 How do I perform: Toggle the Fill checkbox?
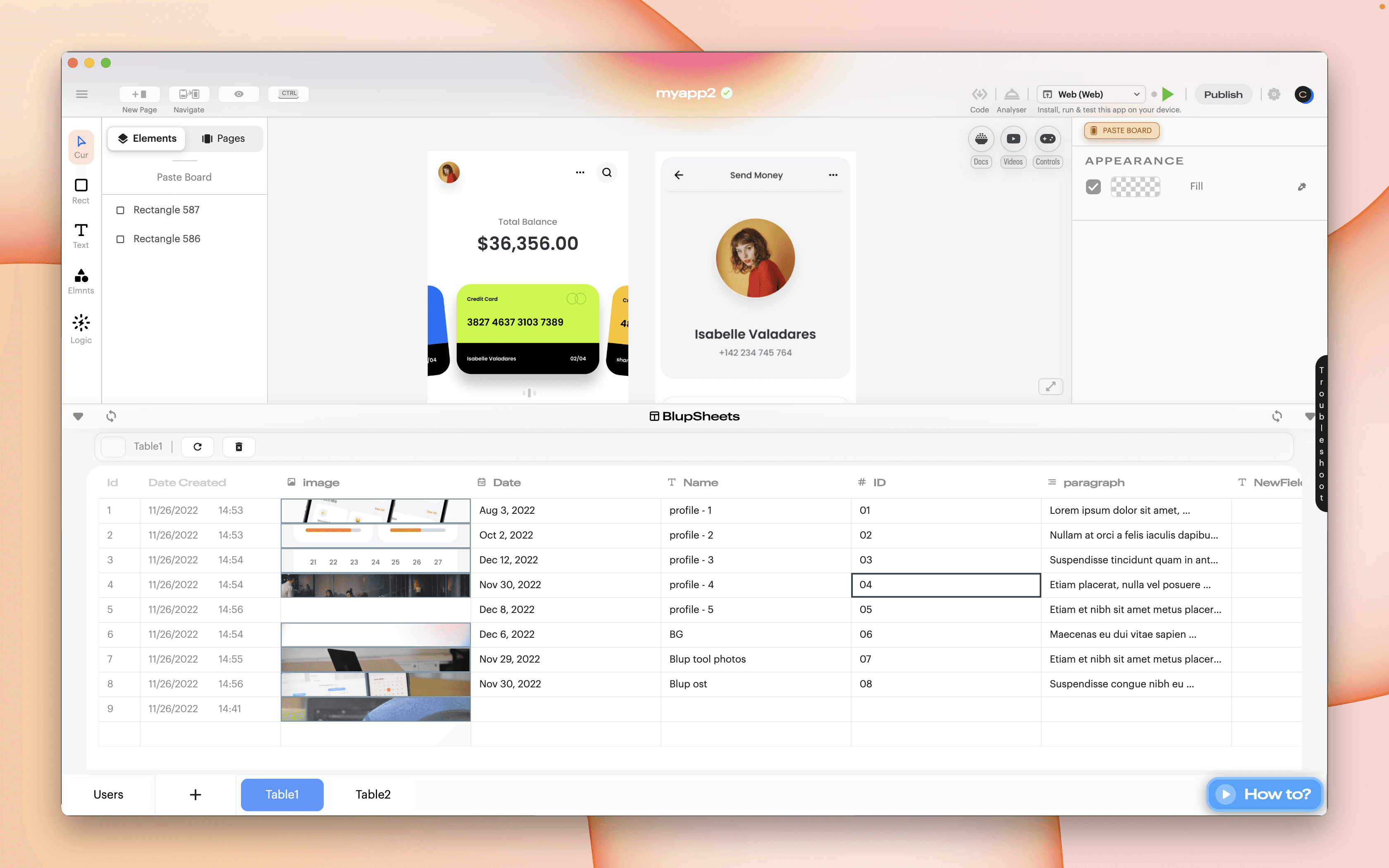click(x=1093, y=186)
